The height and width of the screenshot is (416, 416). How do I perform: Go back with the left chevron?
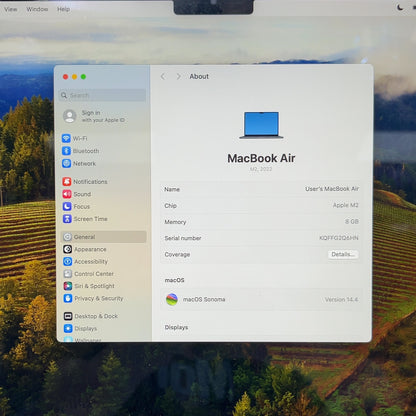(x=163, y=76)
